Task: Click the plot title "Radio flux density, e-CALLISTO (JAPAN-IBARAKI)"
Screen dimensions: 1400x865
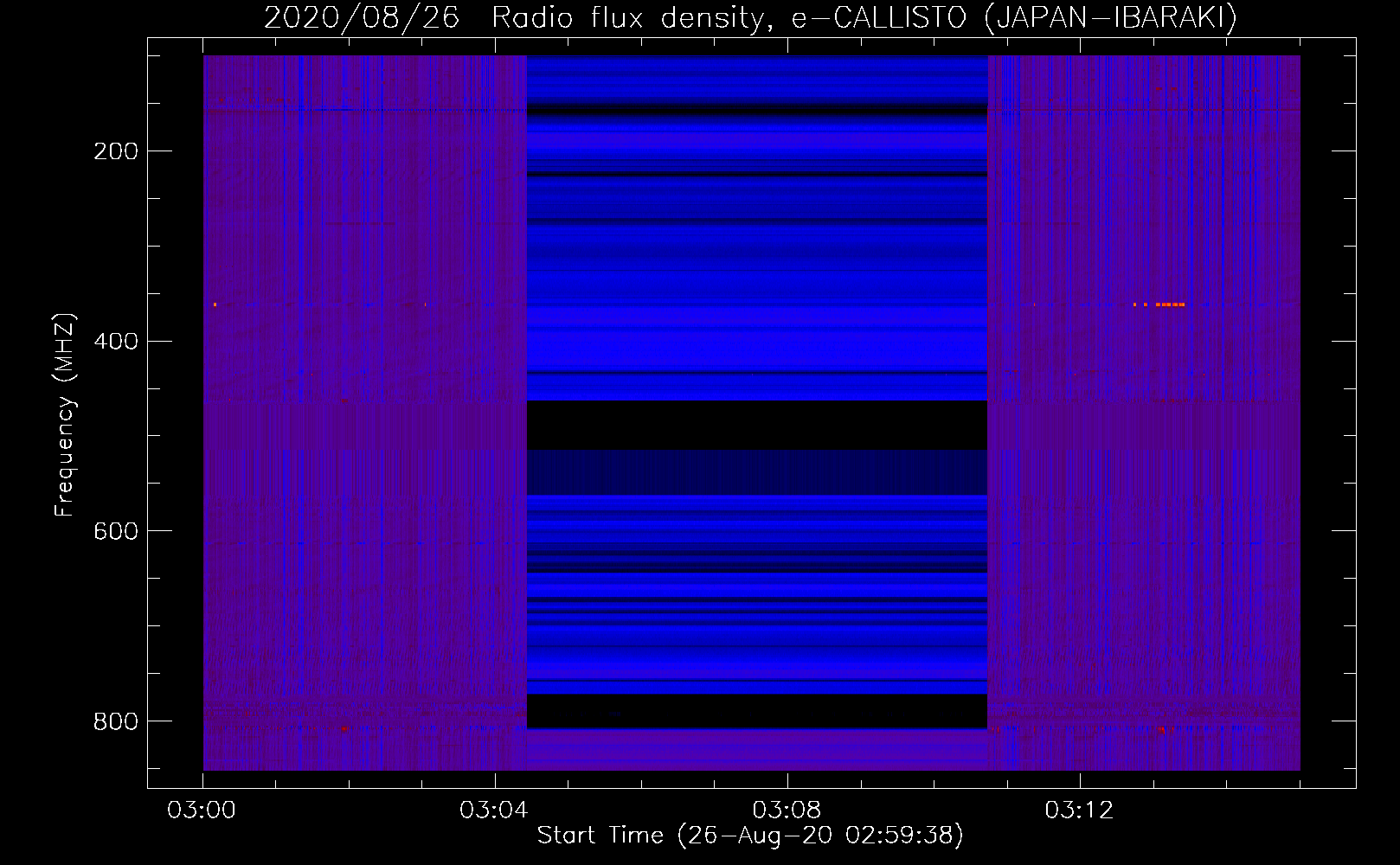Action: pyautogui.click(x=864, y=18)
